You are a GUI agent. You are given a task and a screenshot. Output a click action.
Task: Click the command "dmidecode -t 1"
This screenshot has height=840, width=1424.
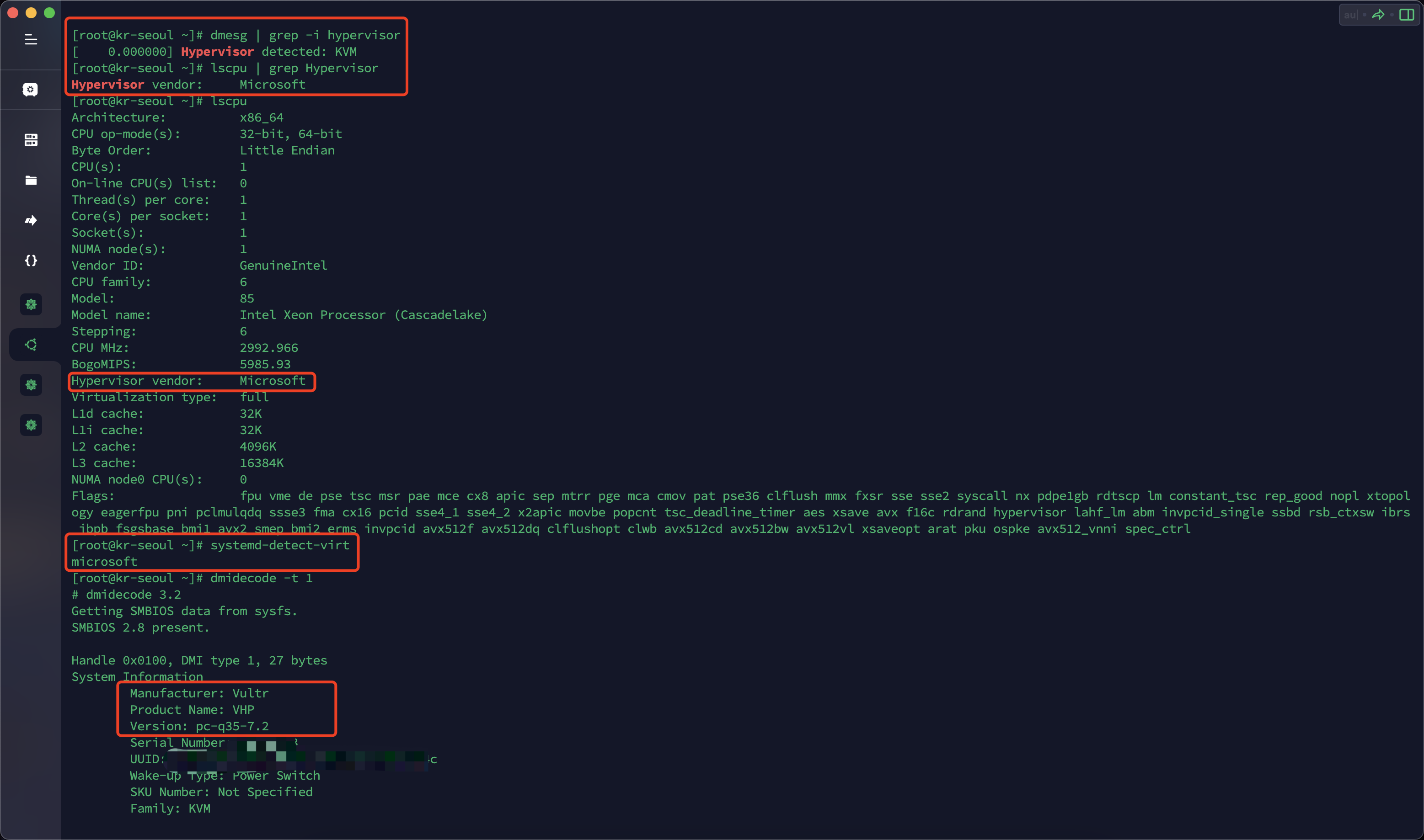(x=262, y=578)
